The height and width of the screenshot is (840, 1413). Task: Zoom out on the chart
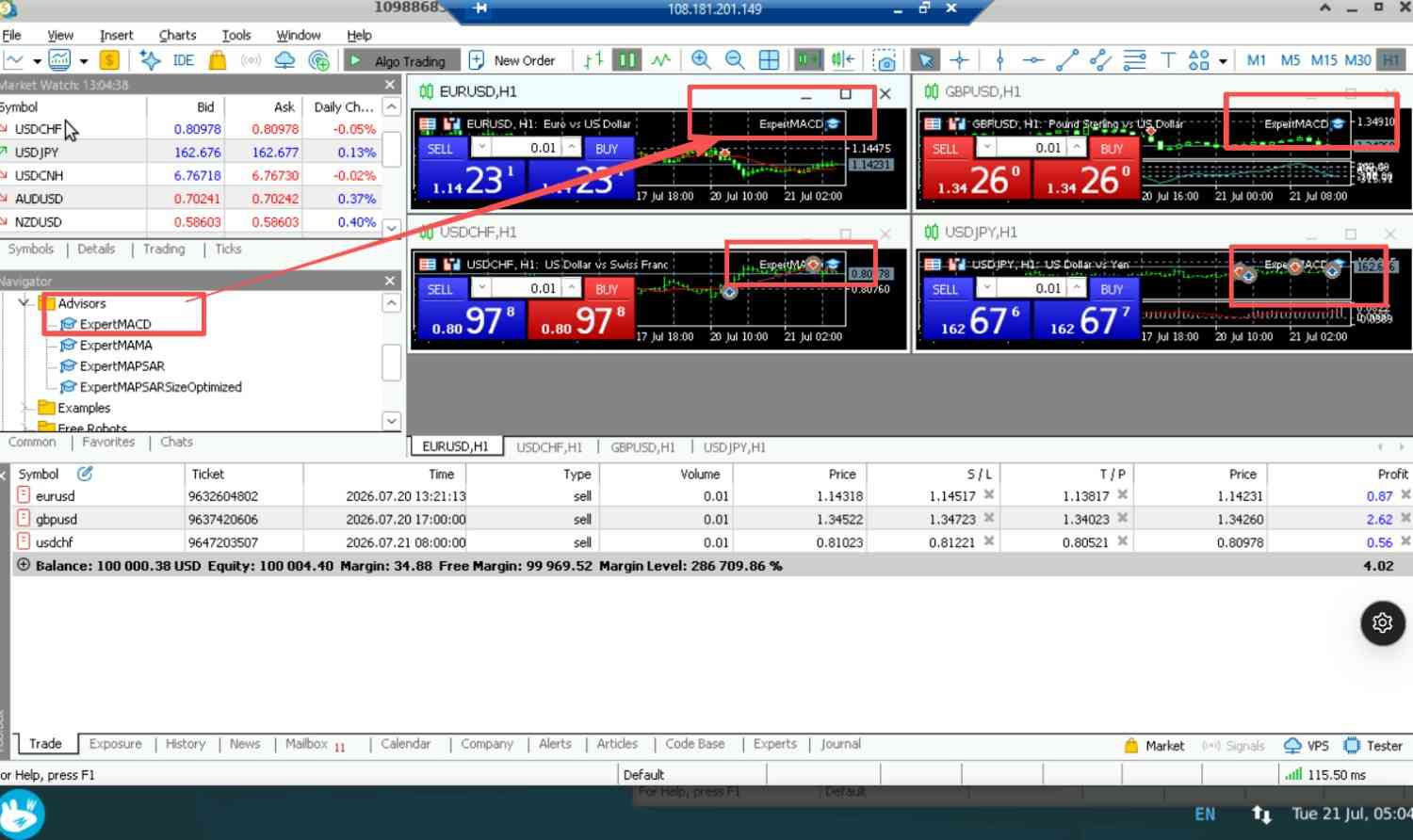pyautogui.click(x=735, y=60)
